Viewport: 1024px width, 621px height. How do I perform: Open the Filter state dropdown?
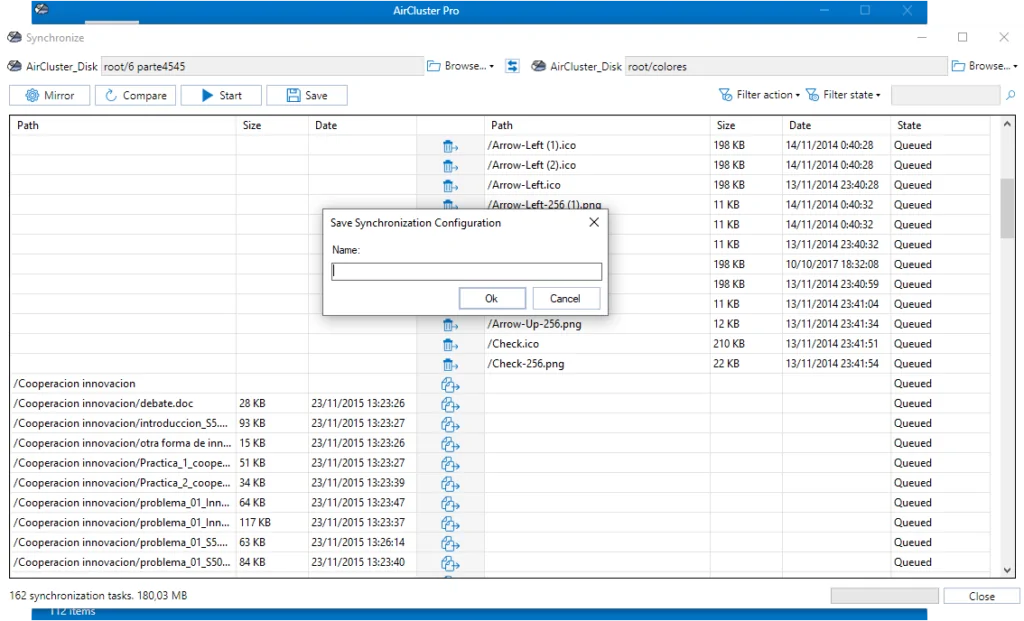pos(844,96)
